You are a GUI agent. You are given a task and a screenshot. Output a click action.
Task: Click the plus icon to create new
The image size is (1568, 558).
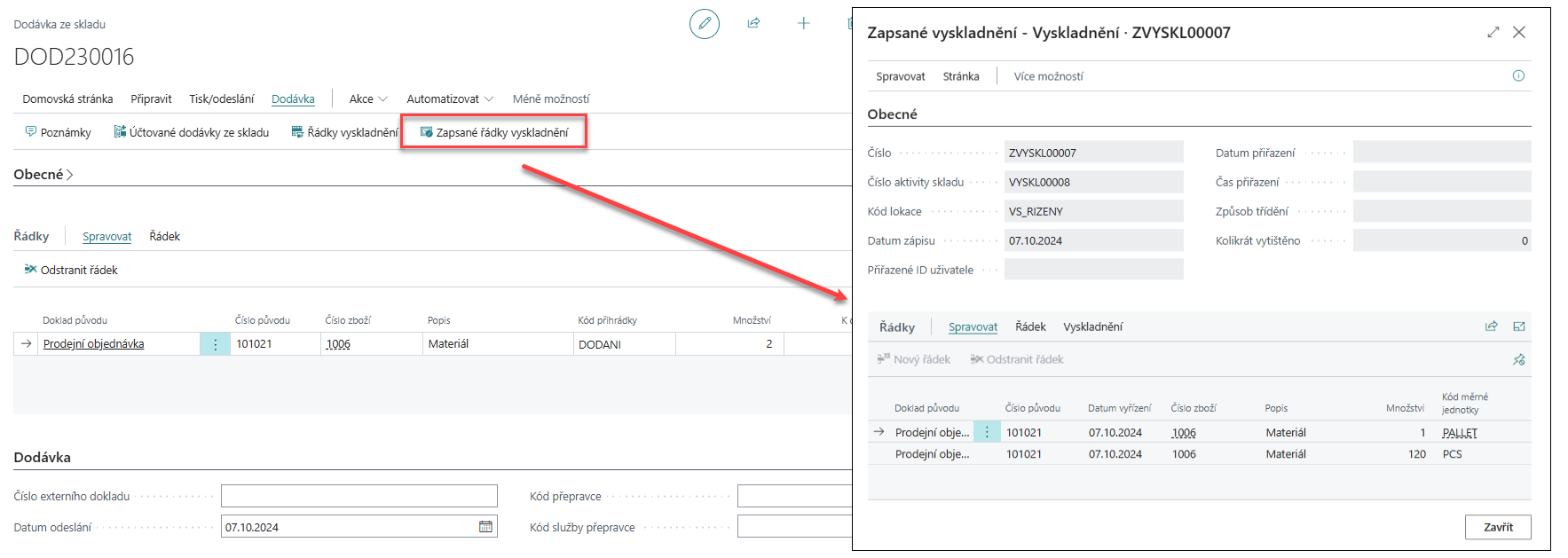click(x=803, y=24)
